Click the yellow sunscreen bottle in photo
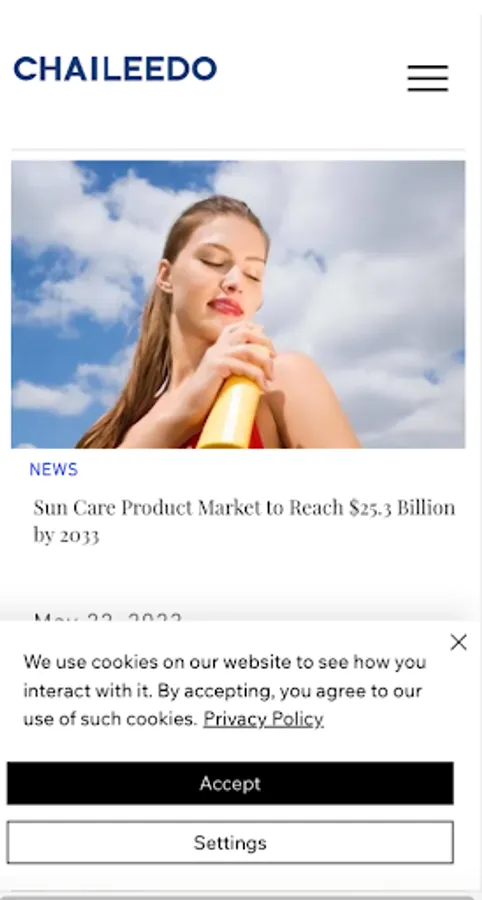This screenshot has width=482, height=900. [x=232, y=399]
